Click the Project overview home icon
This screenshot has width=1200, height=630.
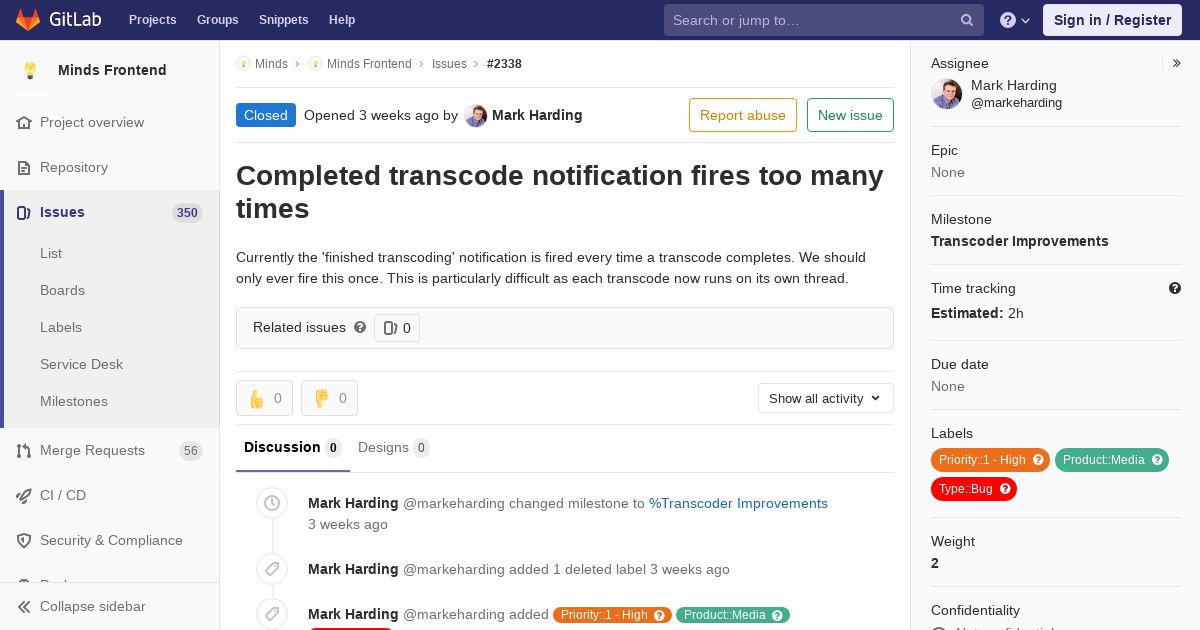pos(24,122)
